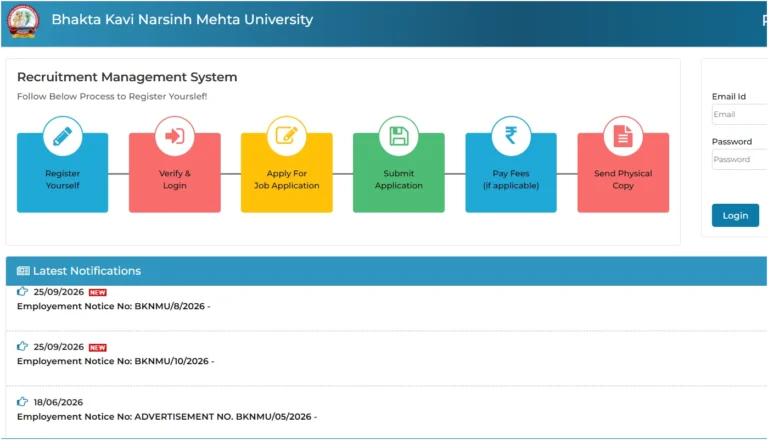Open the Send Physical Copy card
The width and height of the screenshot is (768, 440).
click(623, 172)
